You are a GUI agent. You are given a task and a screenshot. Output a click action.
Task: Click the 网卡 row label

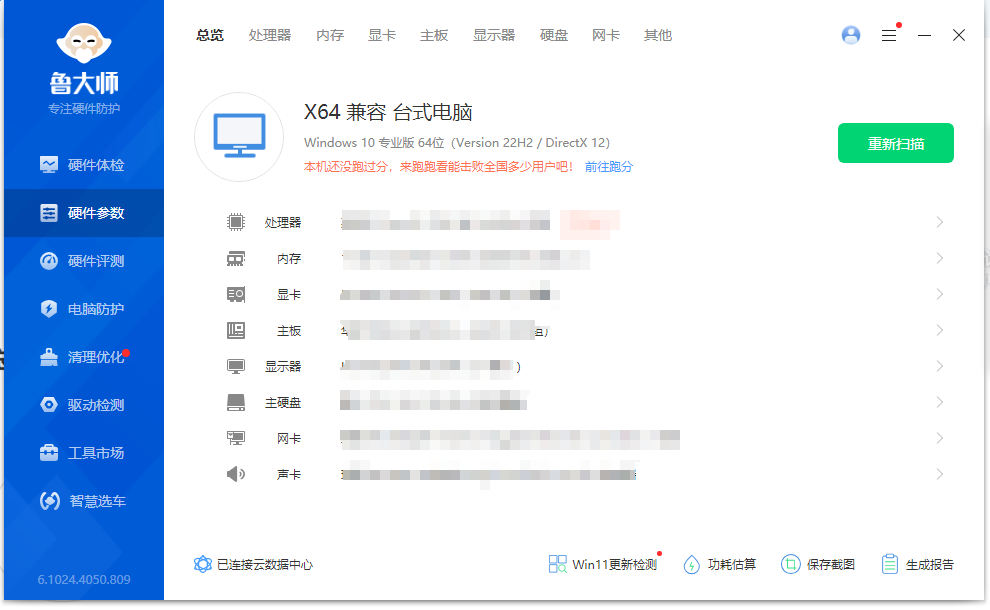pos(289,438)
